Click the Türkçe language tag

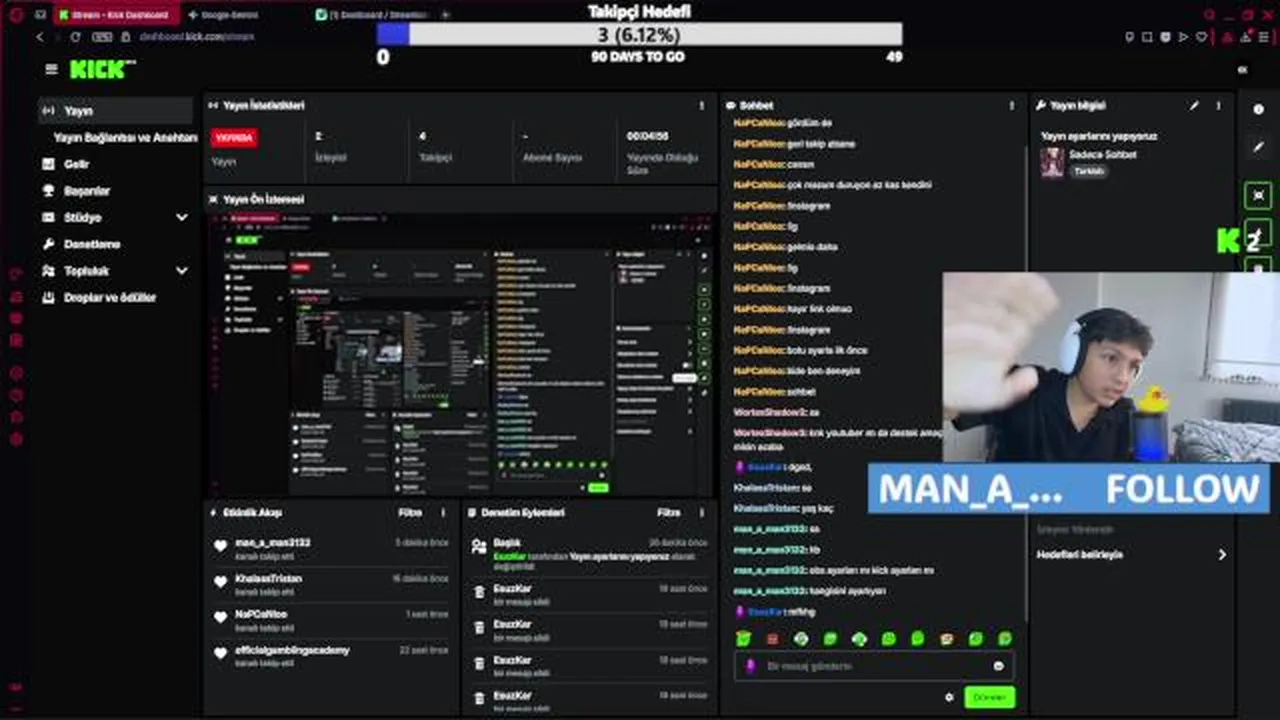pos(1089,171)
